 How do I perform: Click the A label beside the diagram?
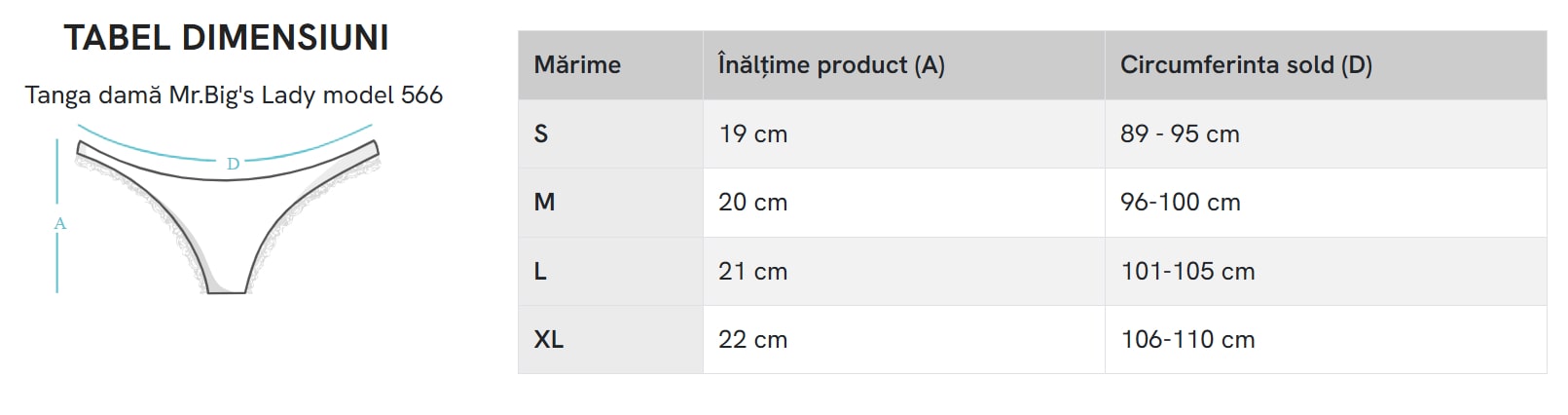coord(59,223)
